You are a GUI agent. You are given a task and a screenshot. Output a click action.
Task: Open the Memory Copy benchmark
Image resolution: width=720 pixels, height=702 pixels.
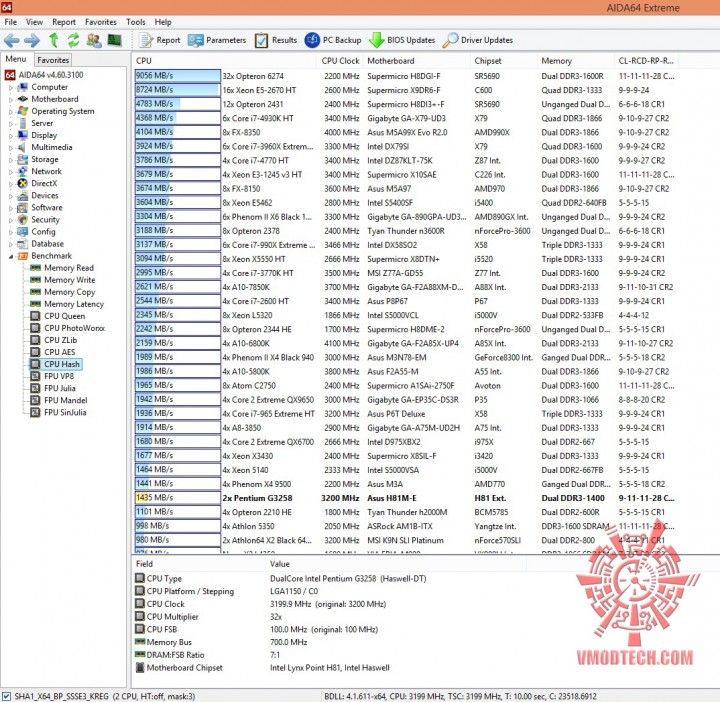tap(69, 292)
